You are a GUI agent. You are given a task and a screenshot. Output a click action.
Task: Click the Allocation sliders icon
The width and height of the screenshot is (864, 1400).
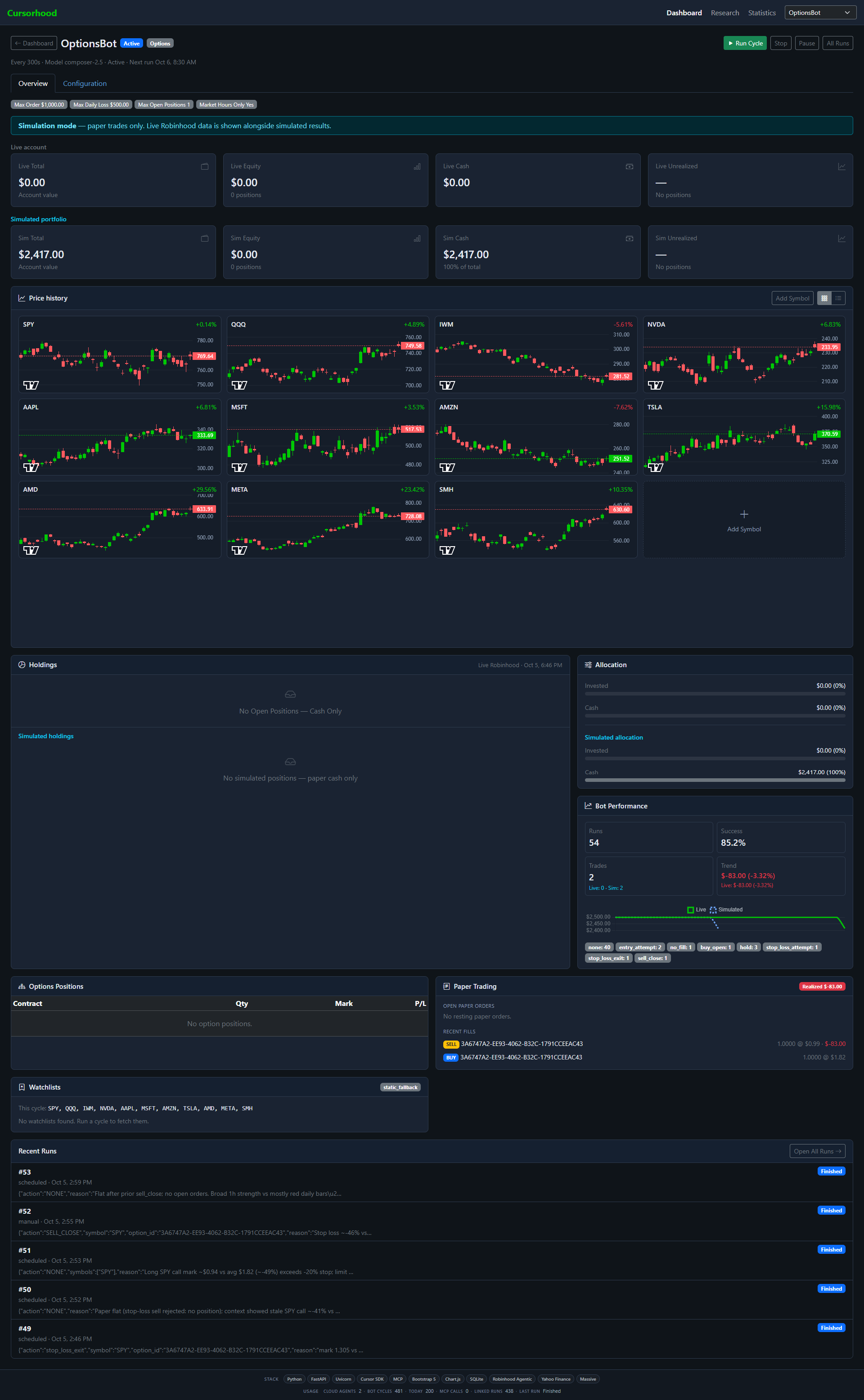pyautogui.click(x=588, y=665)
